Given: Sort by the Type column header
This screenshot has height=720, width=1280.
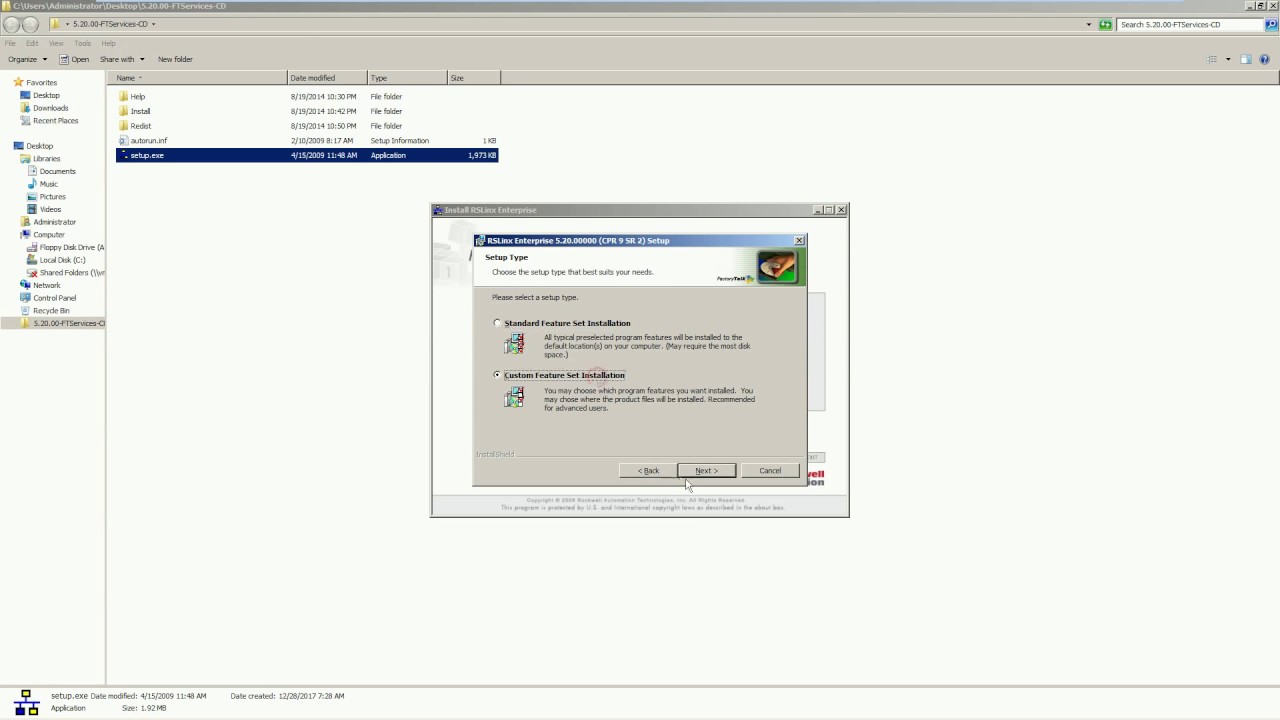Looking at the screenshot, I should 407,78.
